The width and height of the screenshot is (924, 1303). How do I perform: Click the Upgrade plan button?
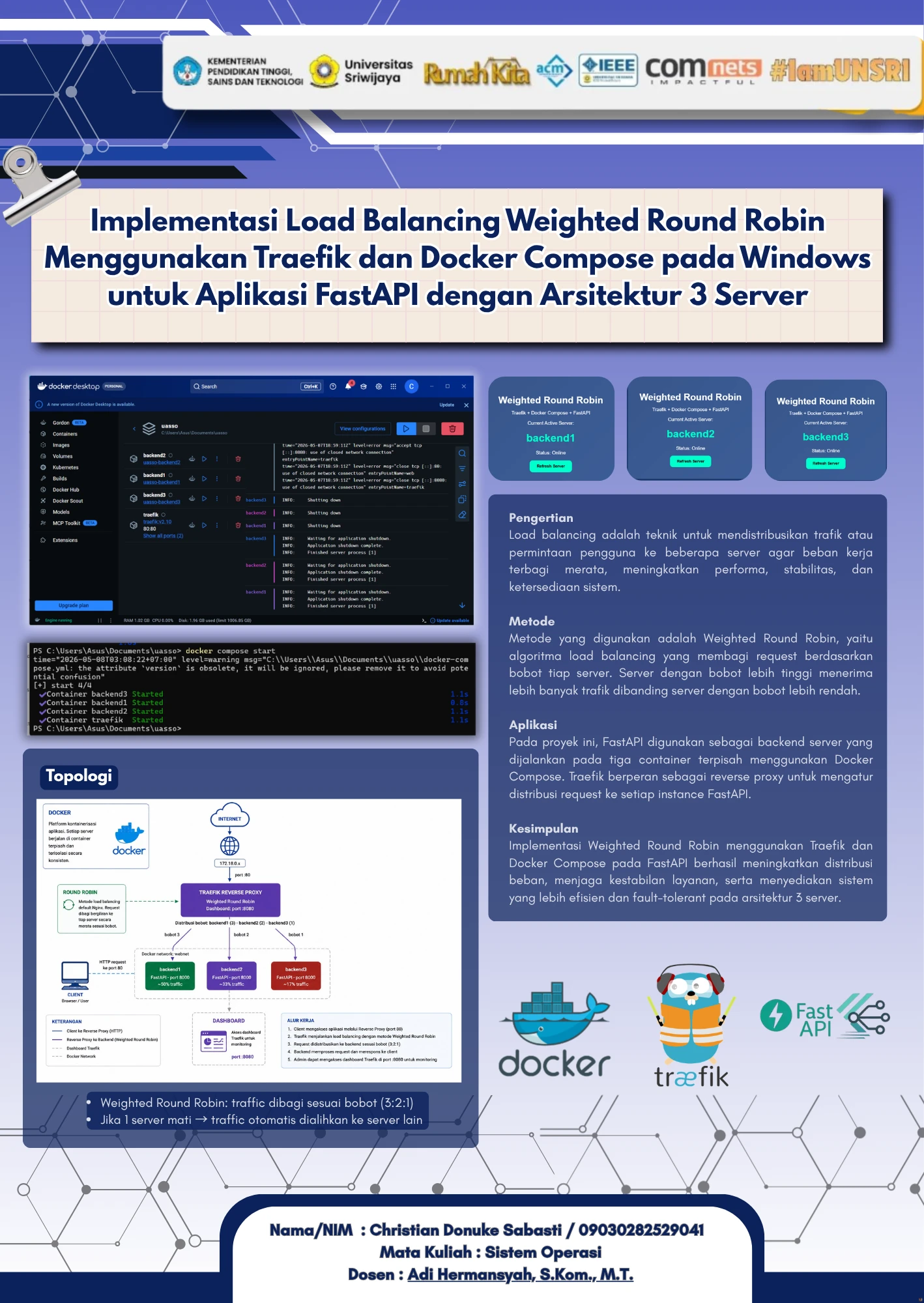click(74, 605)
